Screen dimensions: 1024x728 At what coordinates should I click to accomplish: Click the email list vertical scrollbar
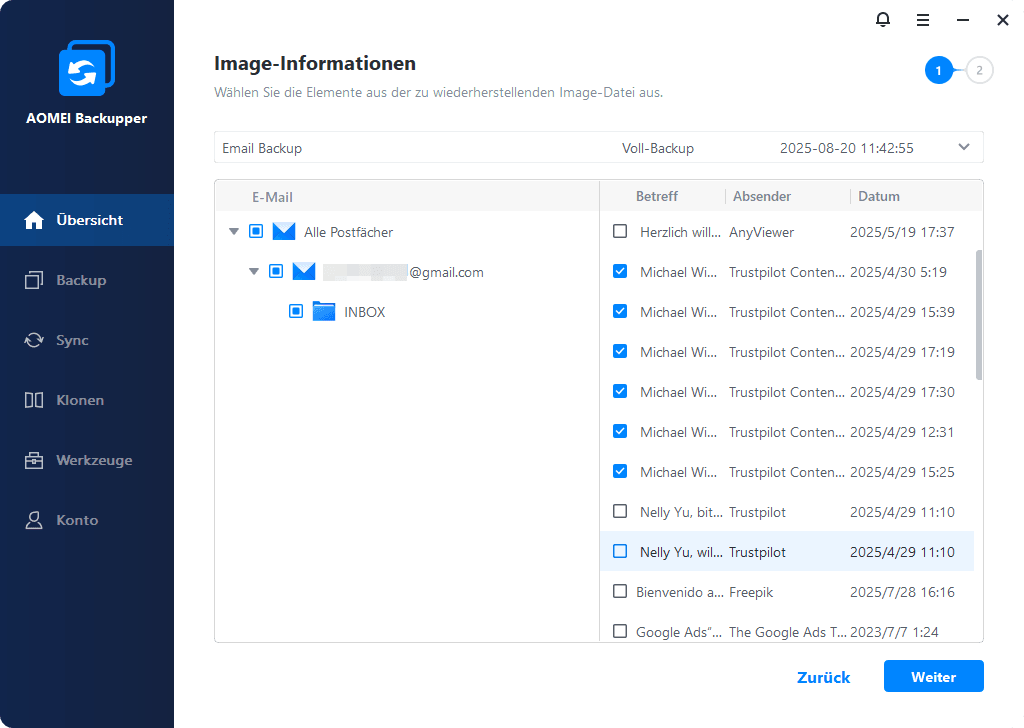(x=978, y=314)
